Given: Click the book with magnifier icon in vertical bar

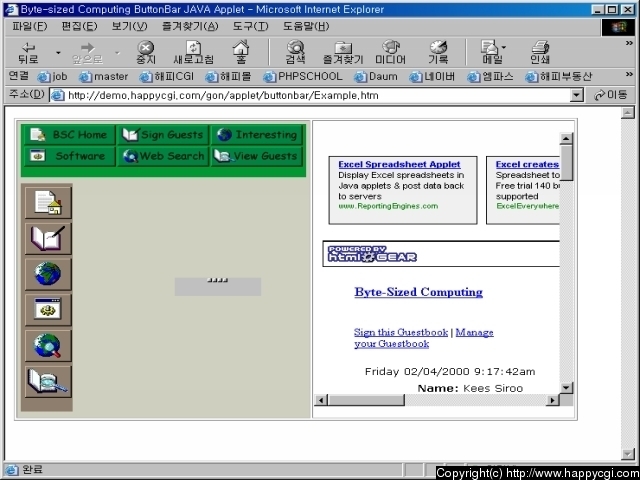Looking at the screenshot, I should point(48,382).
